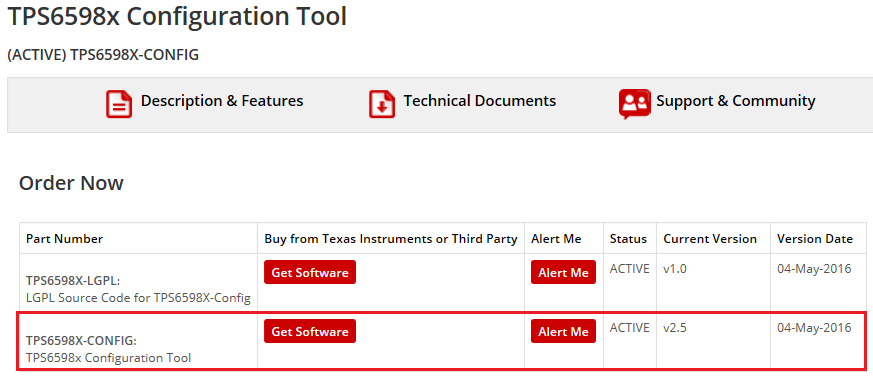Click Alert Me for TPS6598X-LGPL row

(563, 273)
